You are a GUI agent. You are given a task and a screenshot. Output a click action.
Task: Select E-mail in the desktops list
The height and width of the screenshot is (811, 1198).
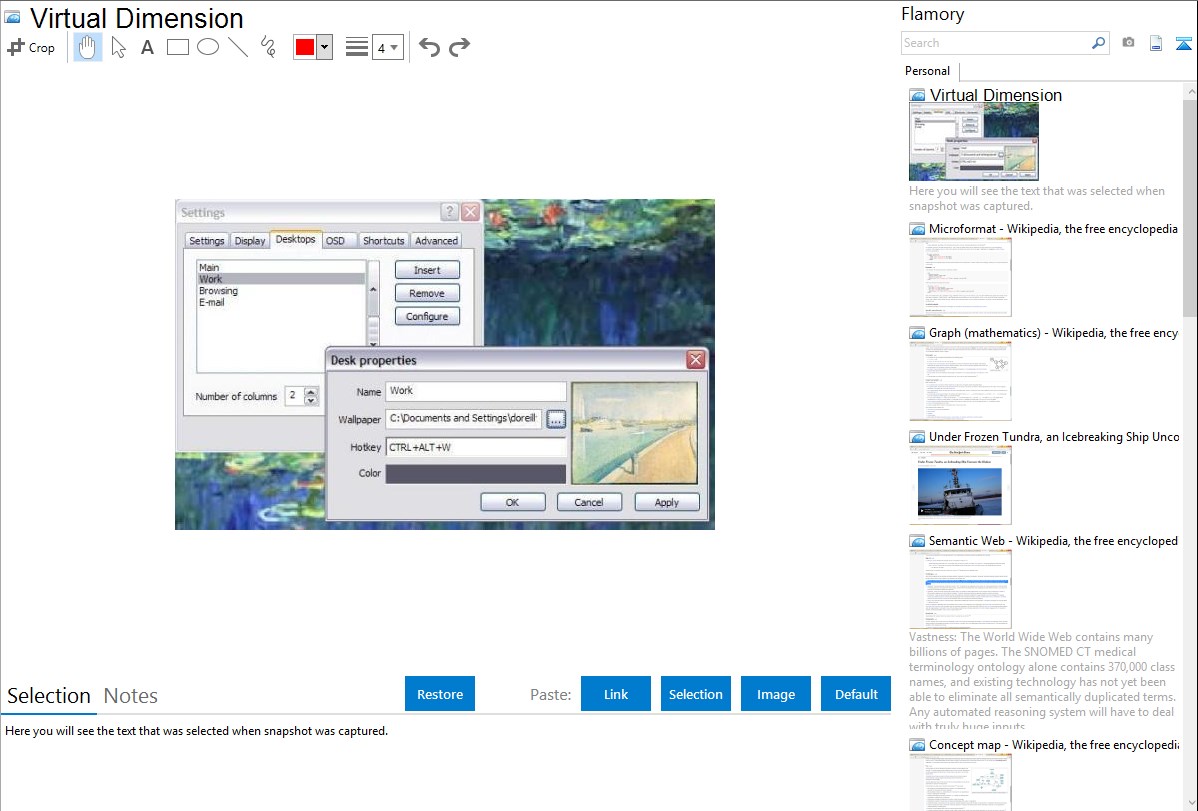click(x=212, y=302)
